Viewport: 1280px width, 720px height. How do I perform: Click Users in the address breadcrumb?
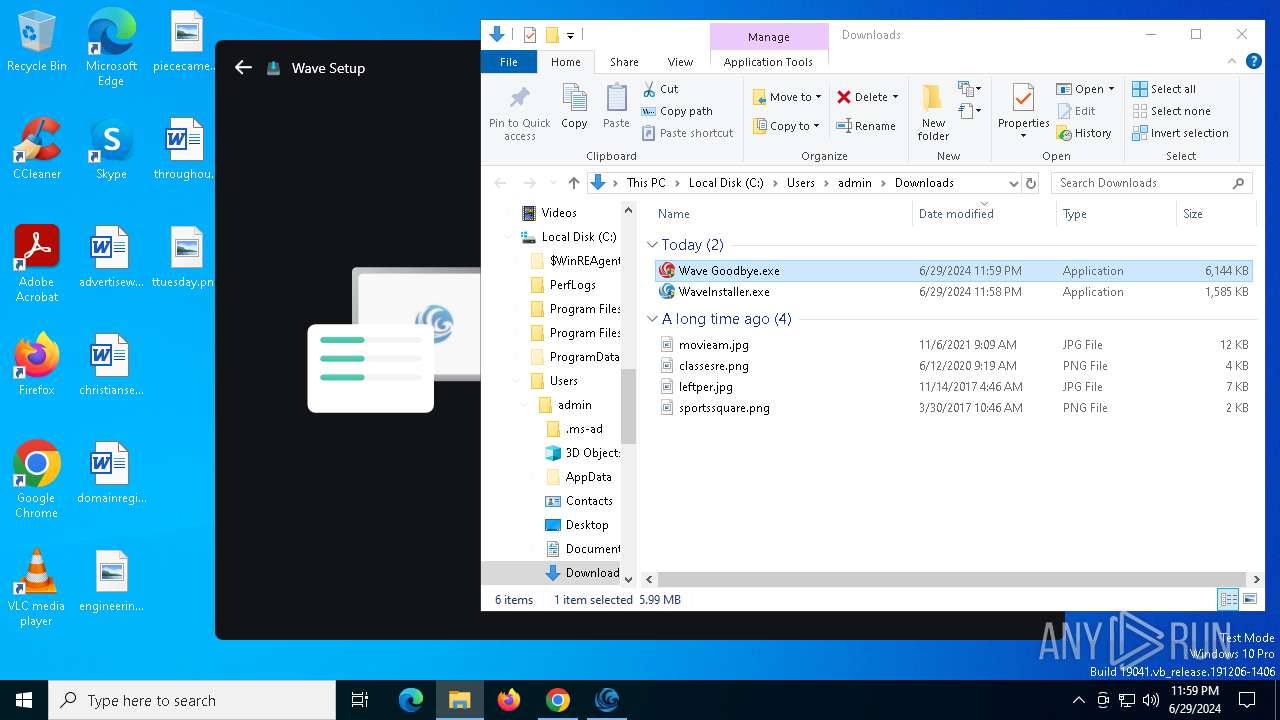tap(801, 183)
